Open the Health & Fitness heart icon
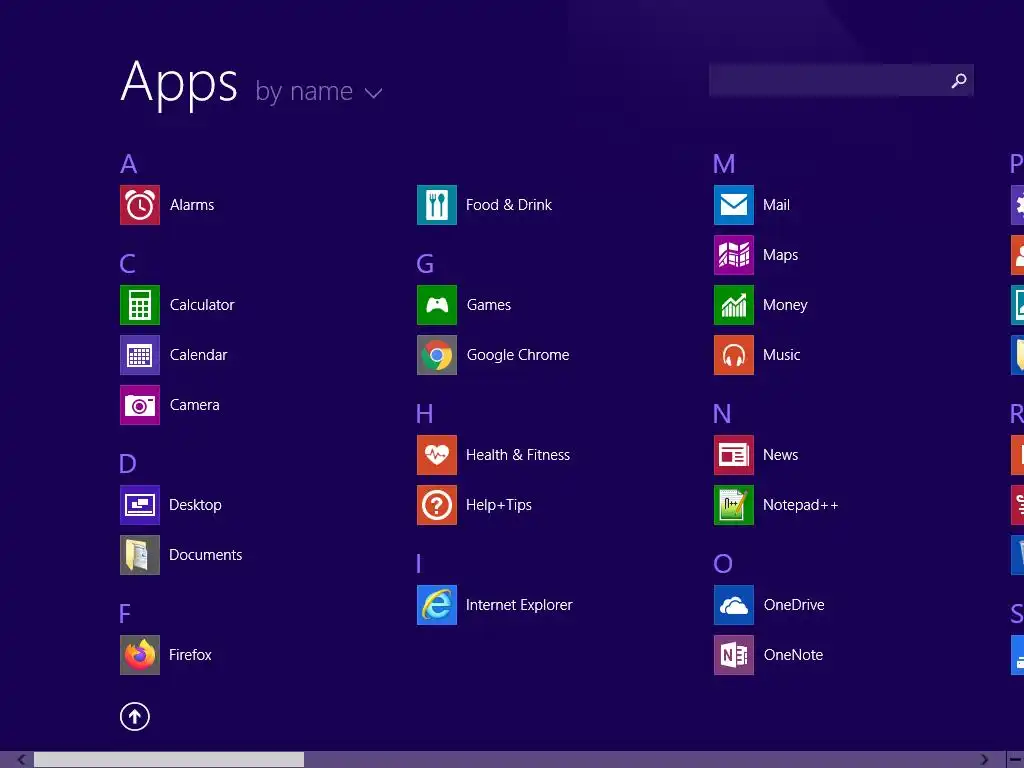1024x768 pixels. coord(437,455)
